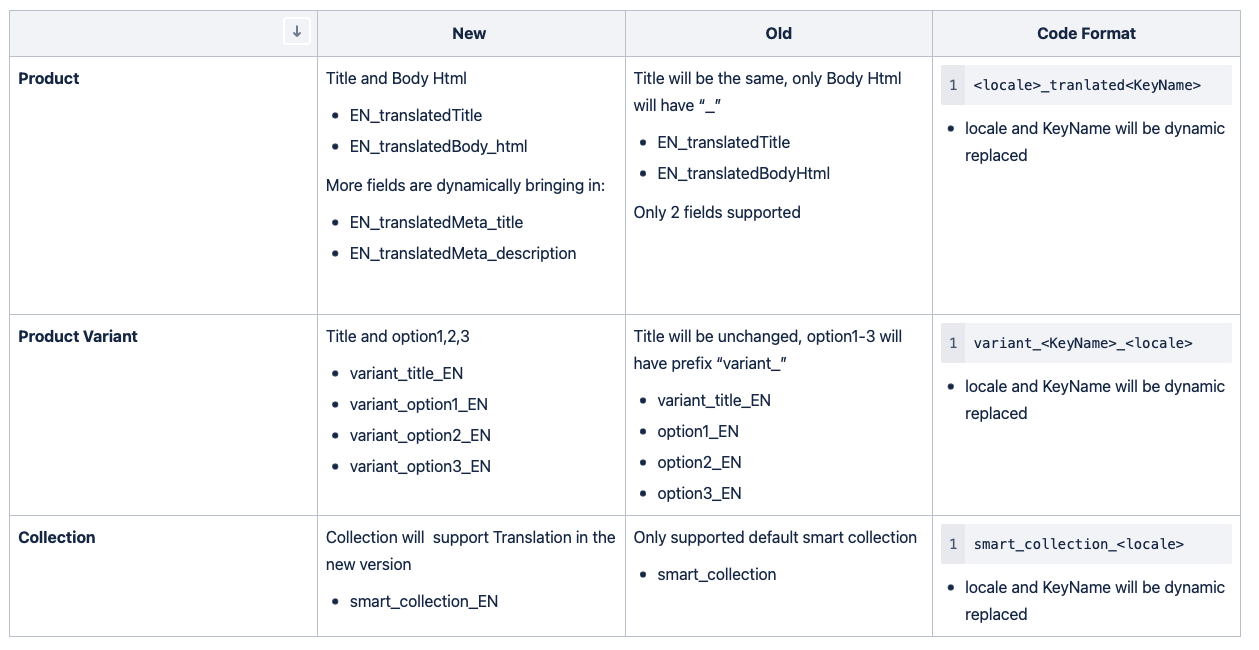Click the 'Code Format' column header
The height and width of the screenshot is (650, 1259).
[1086, 33]
